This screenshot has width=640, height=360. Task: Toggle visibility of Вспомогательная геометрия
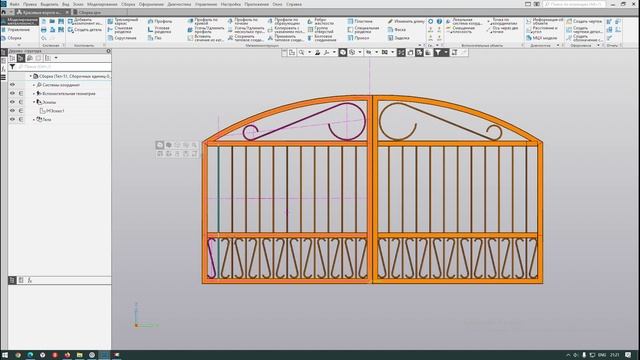coord(12,93)
